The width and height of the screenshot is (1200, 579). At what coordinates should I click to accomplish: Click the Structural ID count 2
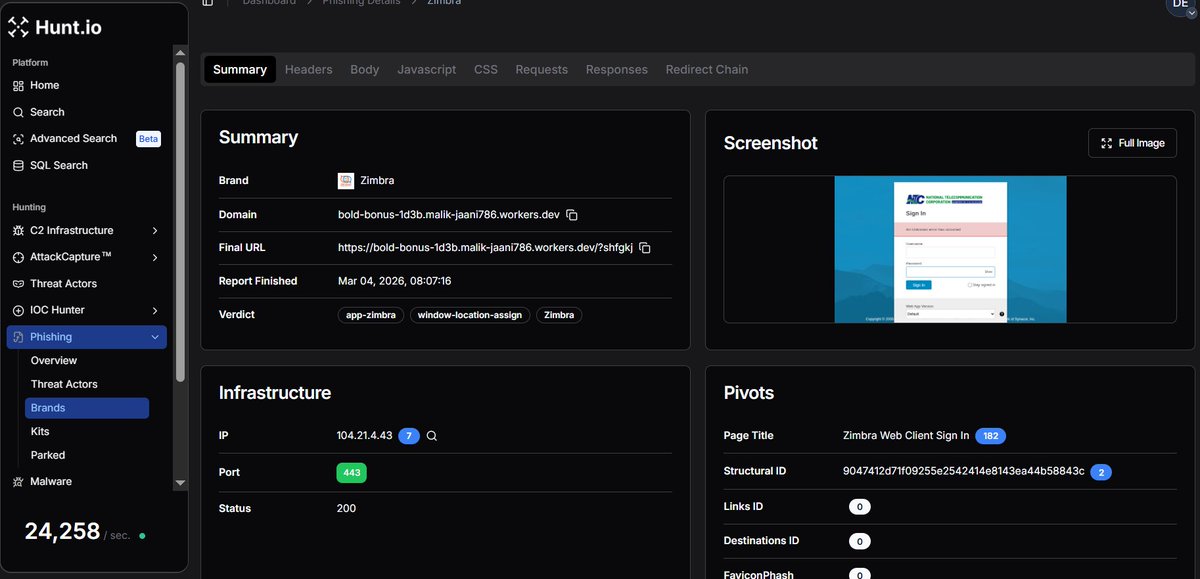click(x=1101, y=471)
